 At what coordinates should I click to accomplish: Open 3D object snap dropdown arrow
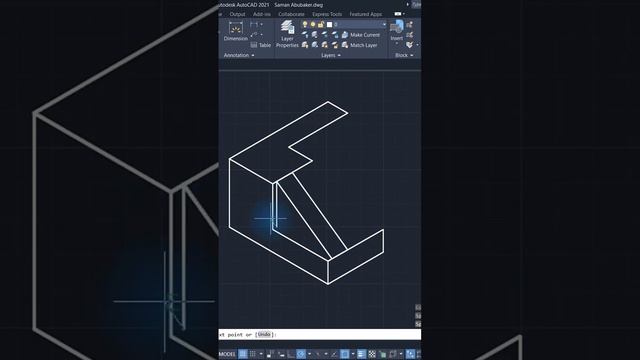401,354
